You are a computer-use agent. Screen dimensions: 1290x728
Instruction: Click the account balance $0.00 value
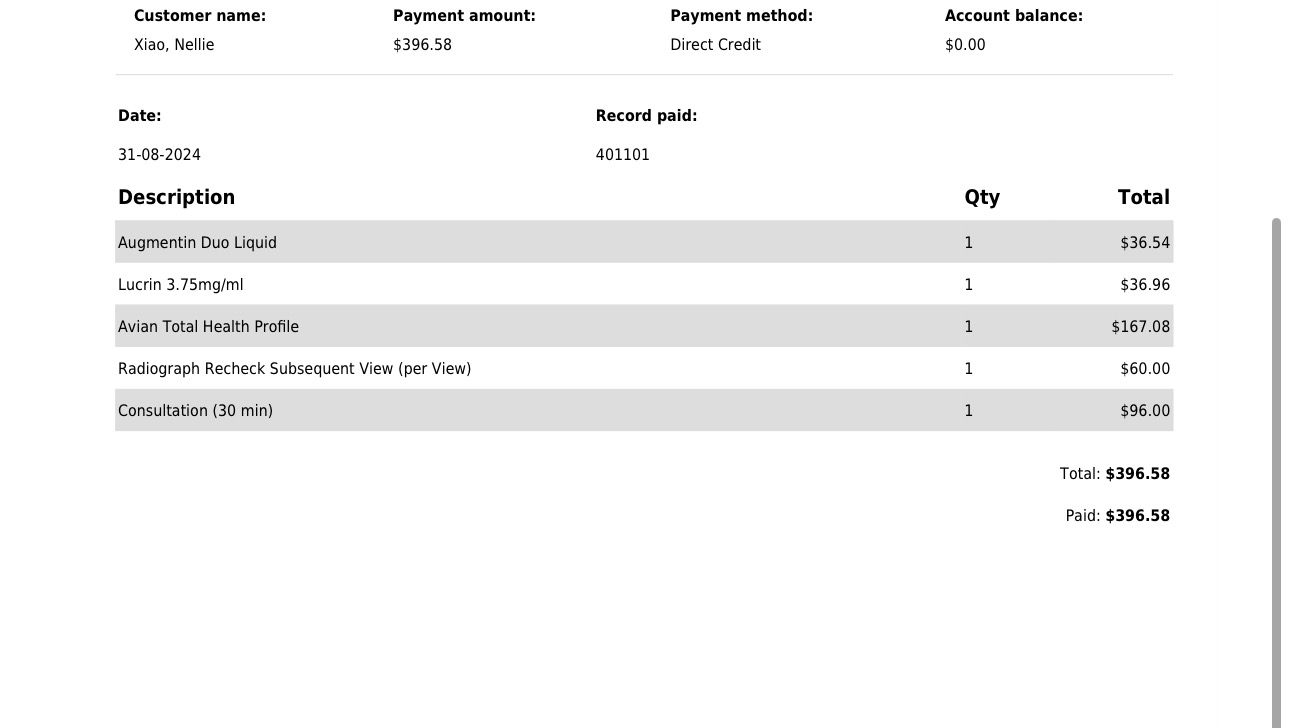tap(965, 45)
